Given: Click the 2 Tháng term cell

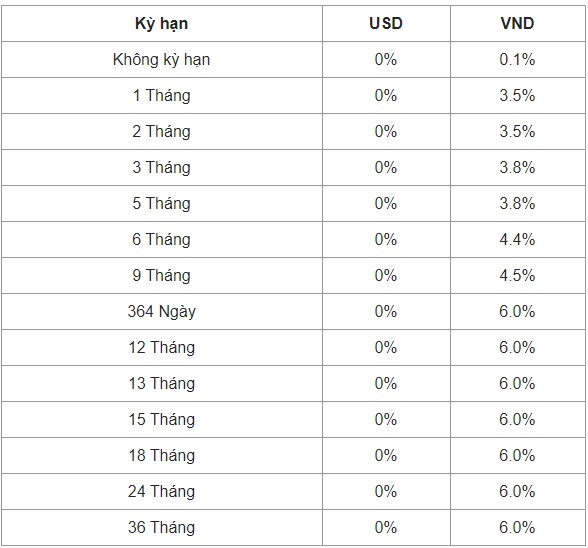Looking at the screenshot, I should pos(162,132).
